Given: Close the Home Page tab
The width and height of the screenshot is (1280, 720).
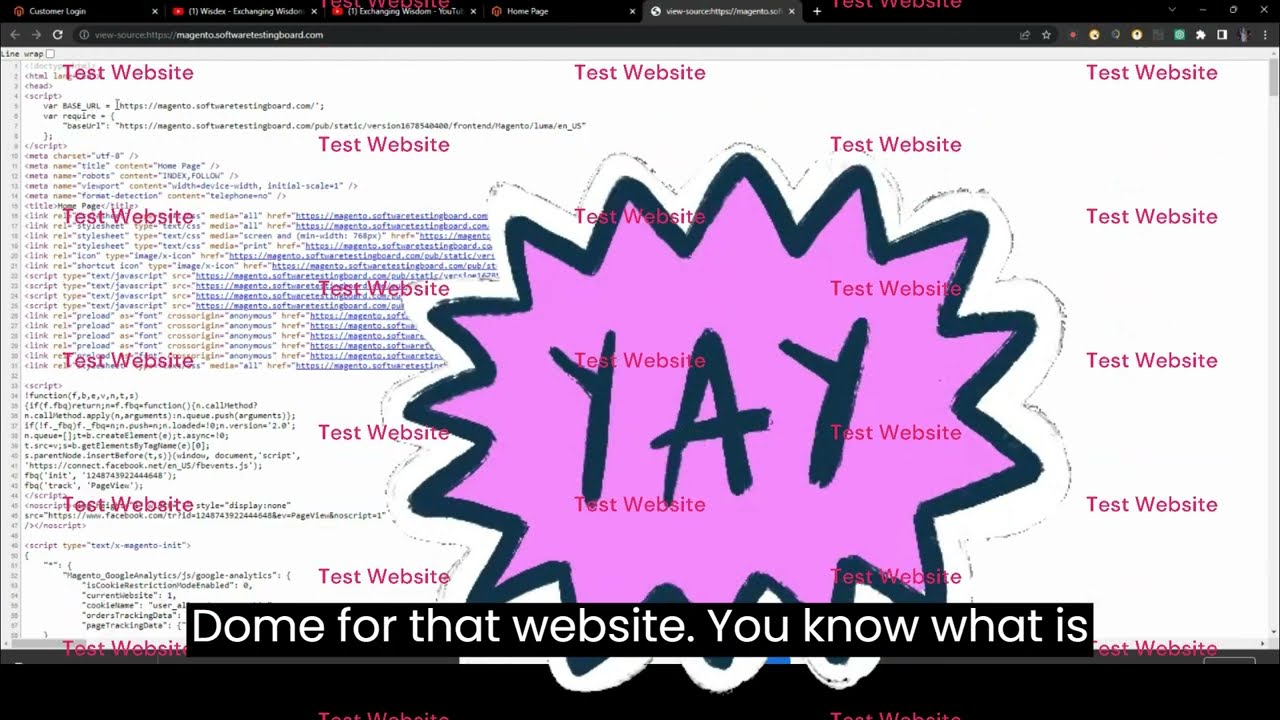Looking at the screenshot, I should pos(633,11).
